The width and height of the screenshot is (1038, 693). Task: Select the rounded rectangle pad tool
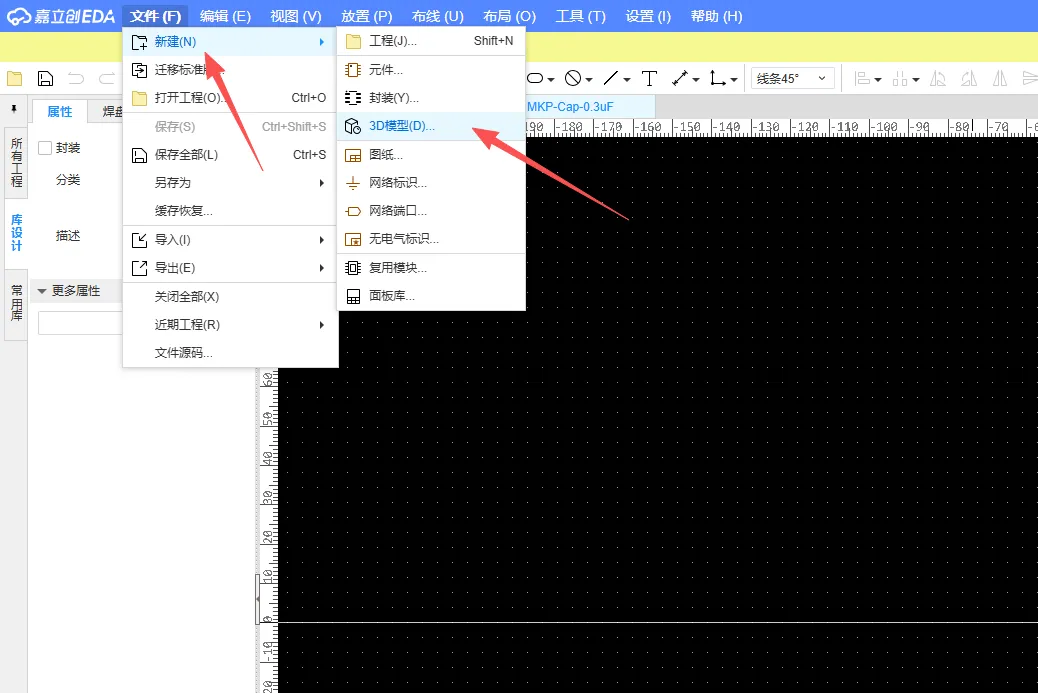(x=535, y=79)
